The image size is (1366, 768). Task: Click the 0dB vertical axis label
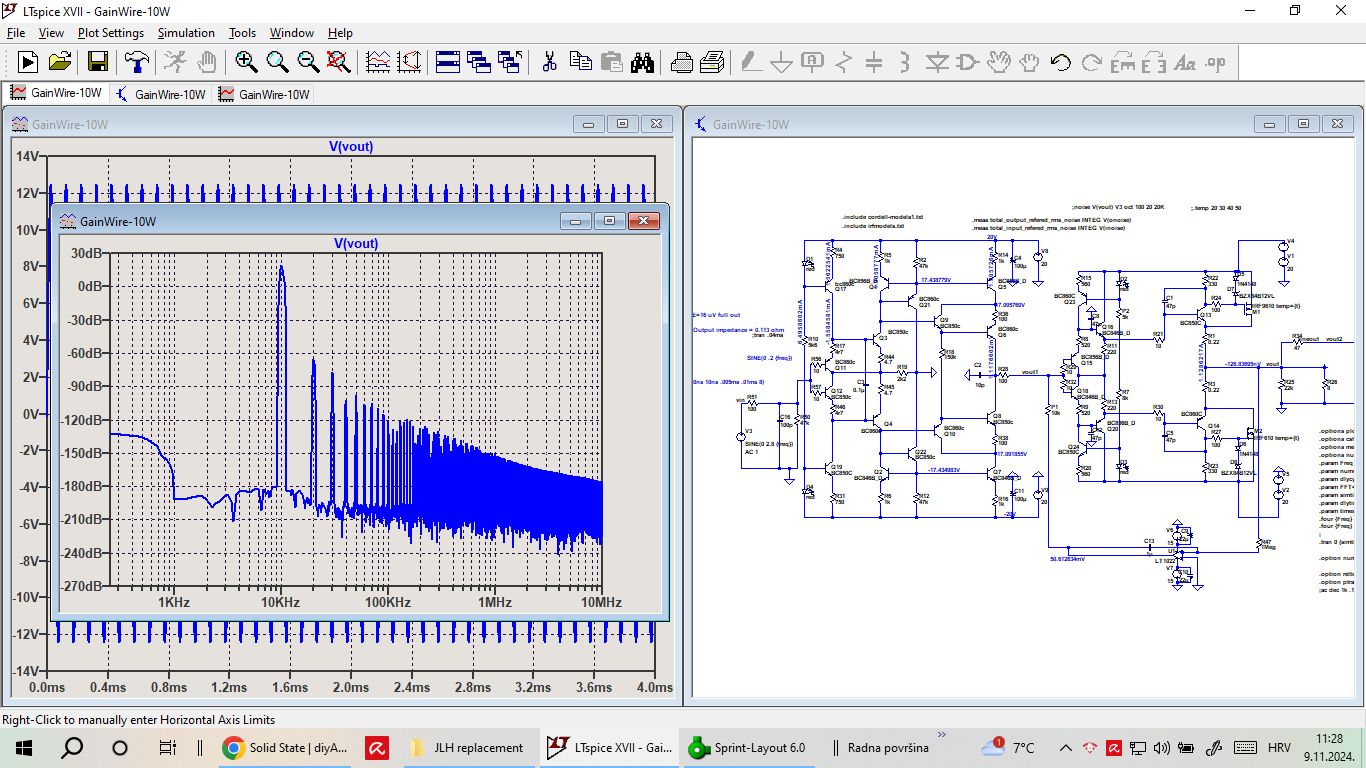90,286
